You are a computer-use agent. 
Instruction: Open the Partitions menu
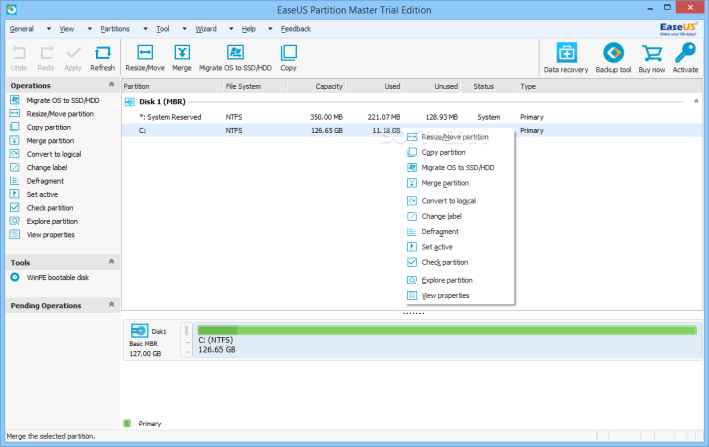click(115, 29)
